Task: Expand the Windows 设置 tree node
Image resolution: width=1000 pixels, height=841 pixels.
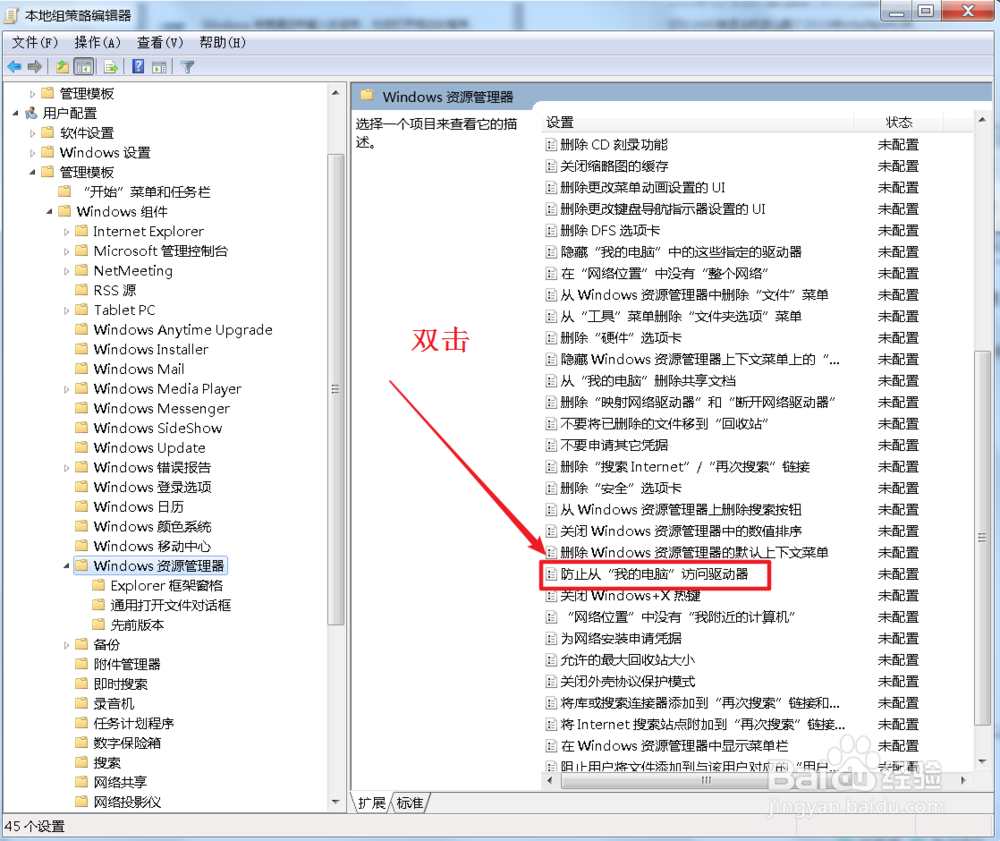Action: click(33, 153)
